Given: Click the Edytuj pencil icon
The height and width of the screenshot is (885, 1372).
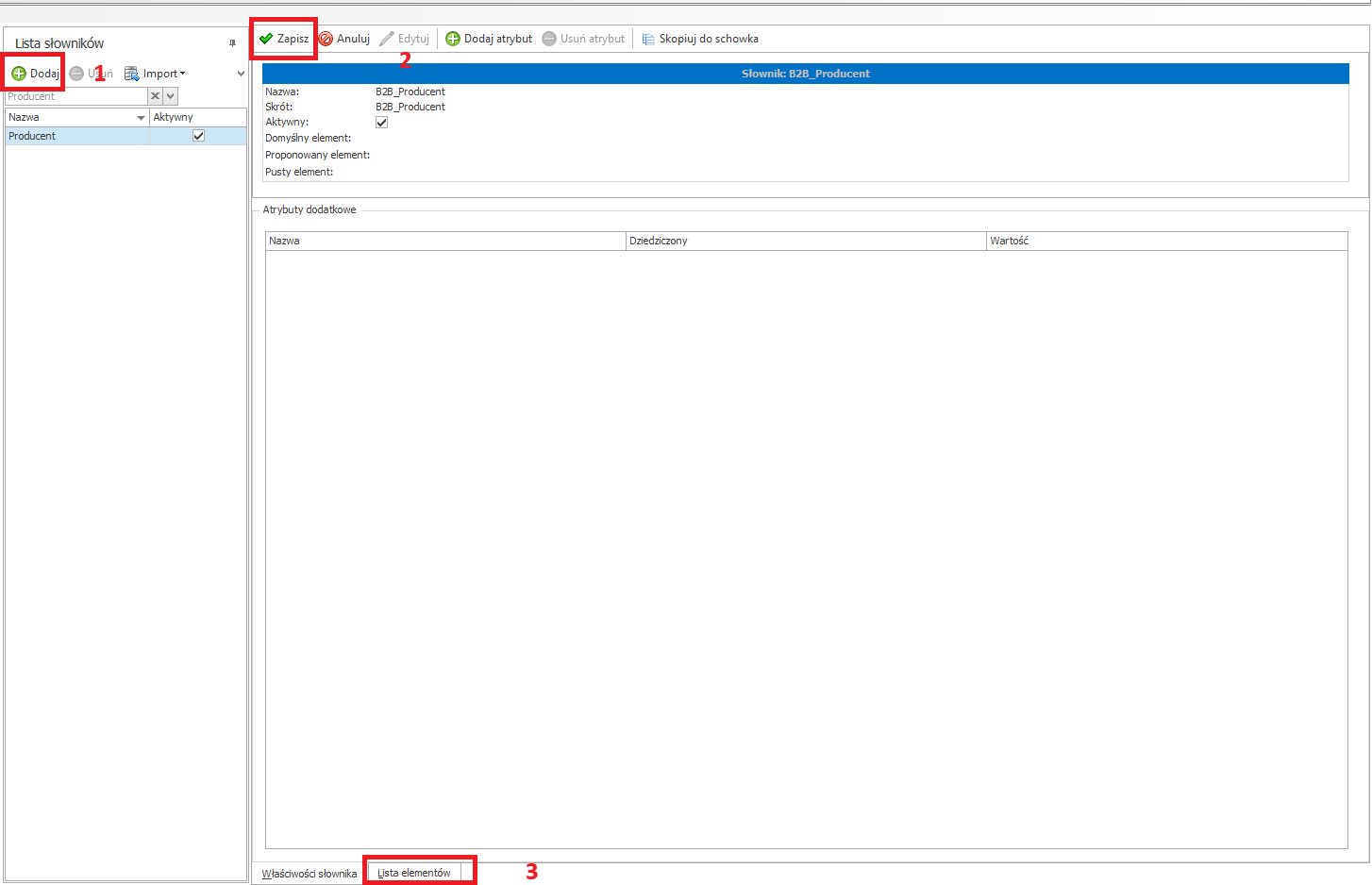Looking at the screenshot, I should (x=387, y=39).
